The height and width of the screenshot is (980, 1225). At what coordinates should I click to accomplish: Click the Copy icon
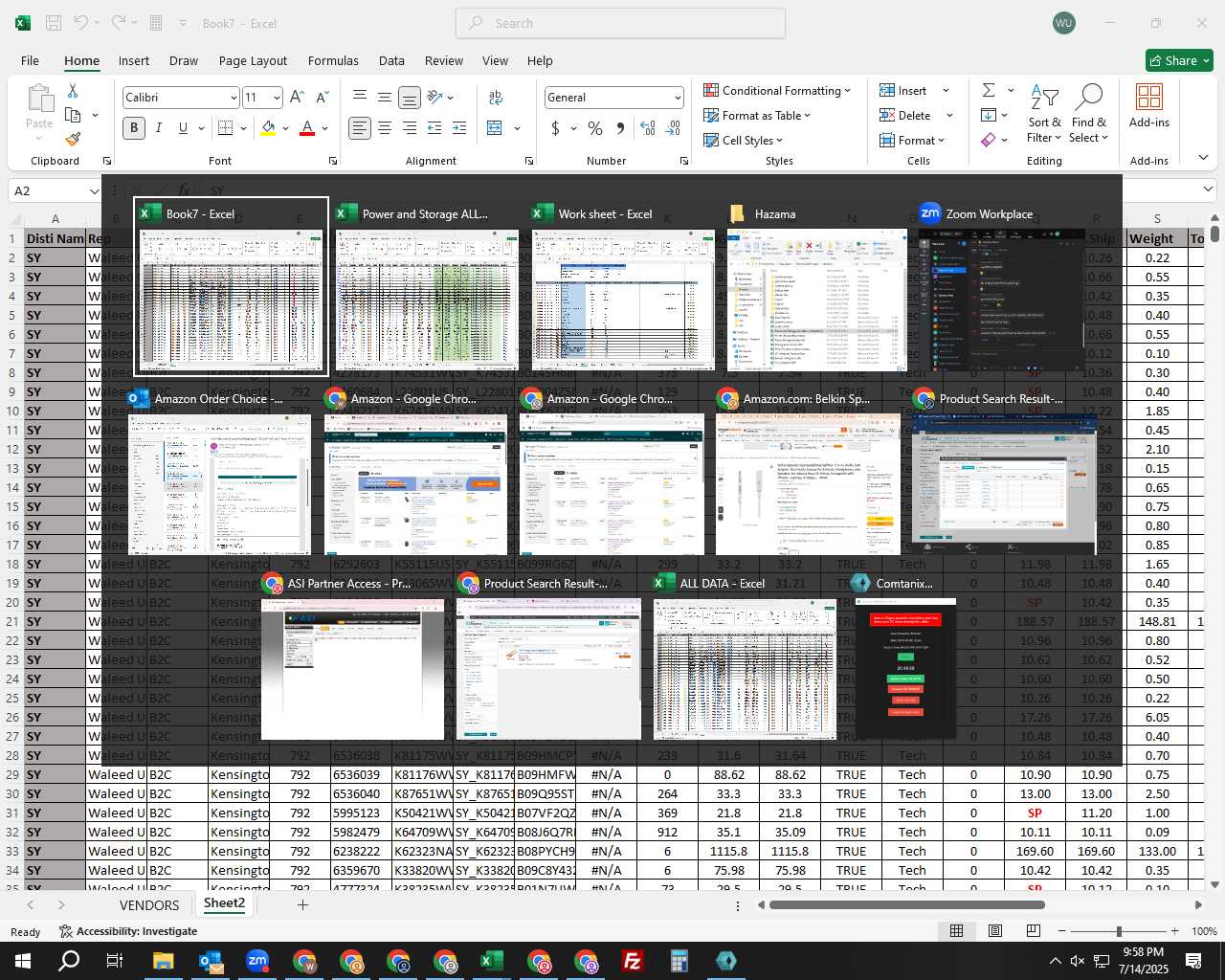[73, 115]
